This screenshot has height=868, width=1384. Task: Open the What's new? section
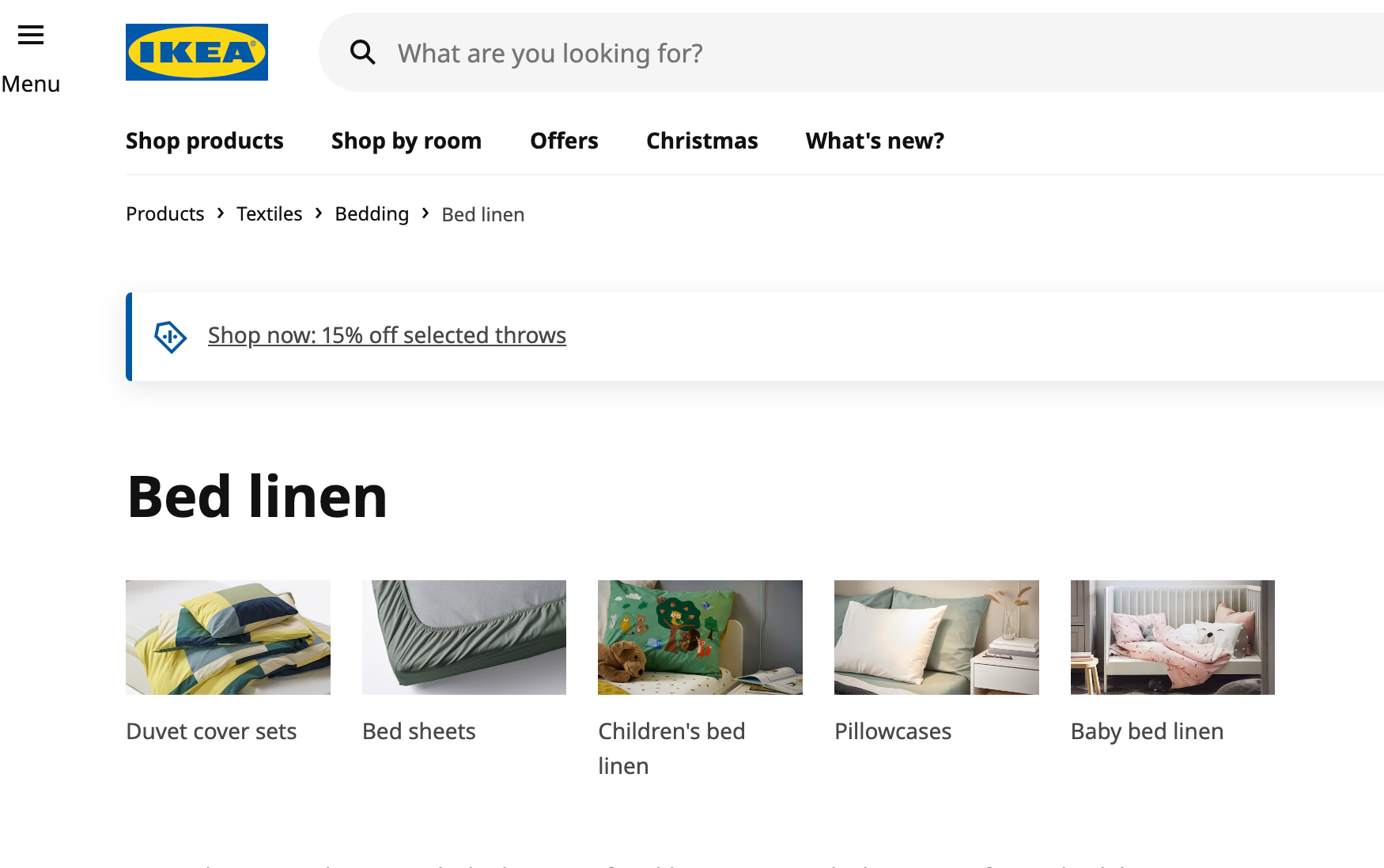point(875,141)
